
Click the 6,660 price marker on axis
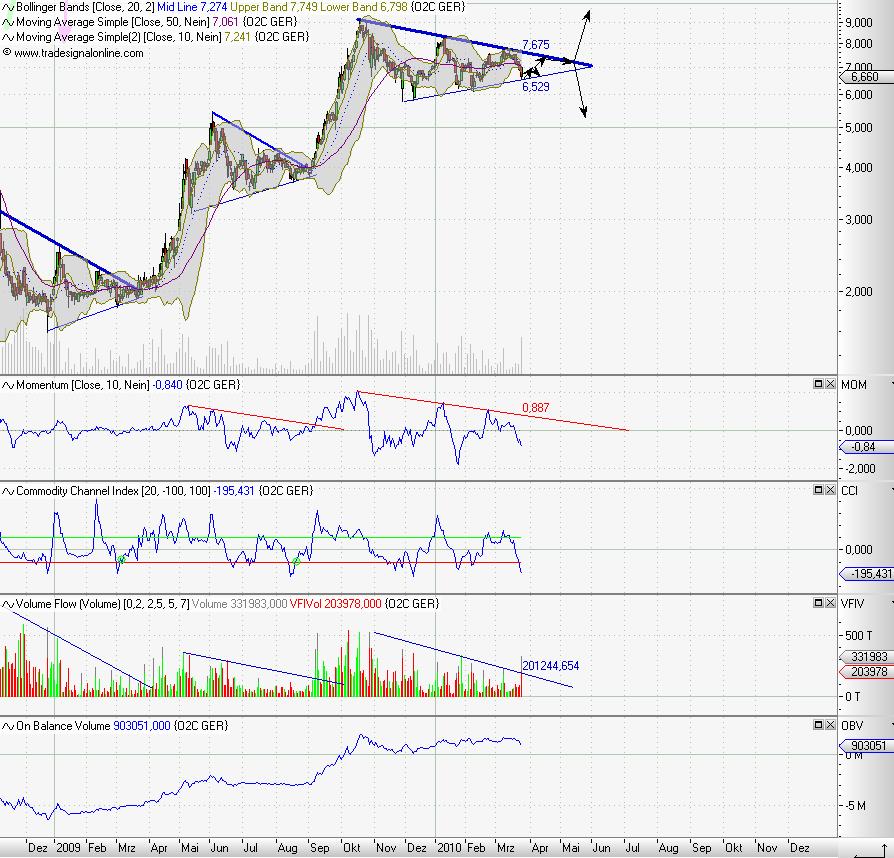point(863,76)
